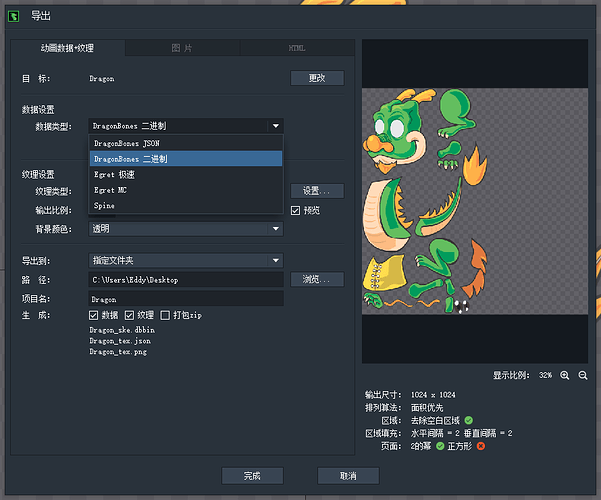Choose DragonBones 二进制 option in list
Screen dimensions: 601x500
coord(186,159)
